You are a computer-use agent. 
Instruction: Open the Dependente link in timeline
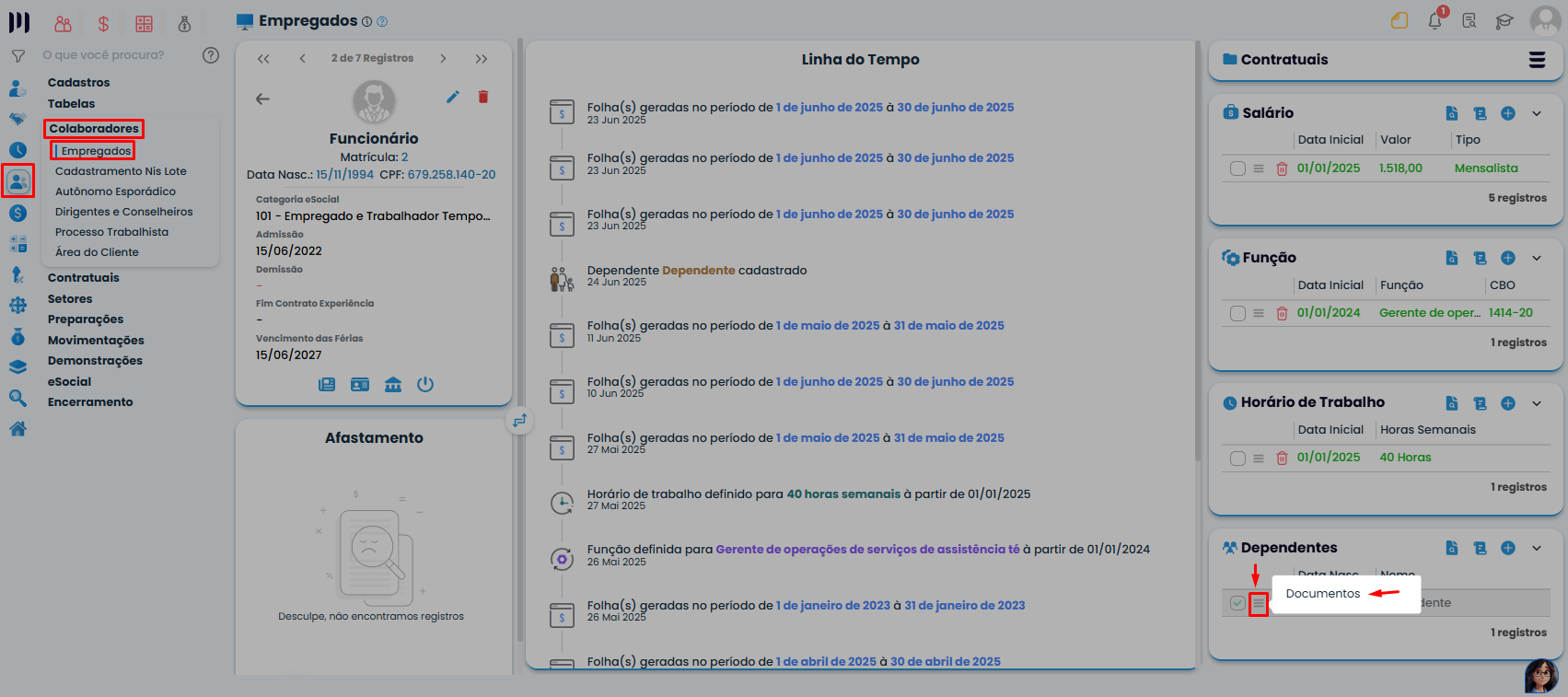tap(698, 271)
